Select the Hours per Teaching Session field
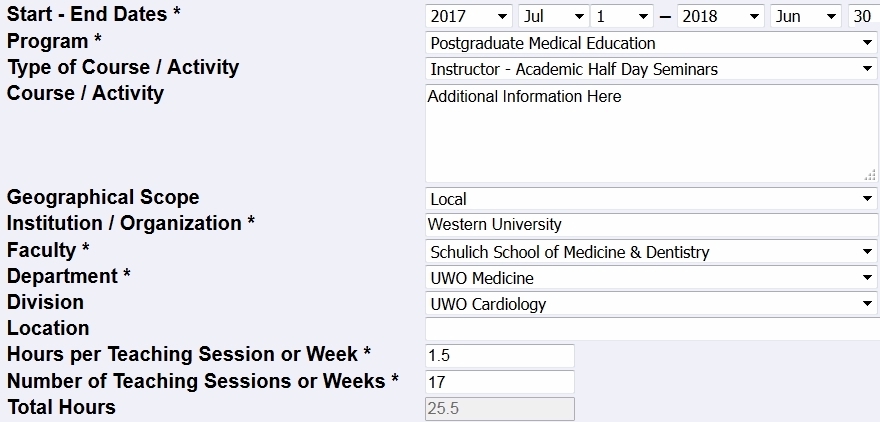Viewport: 880px width, 422px height. click(500, 356)
